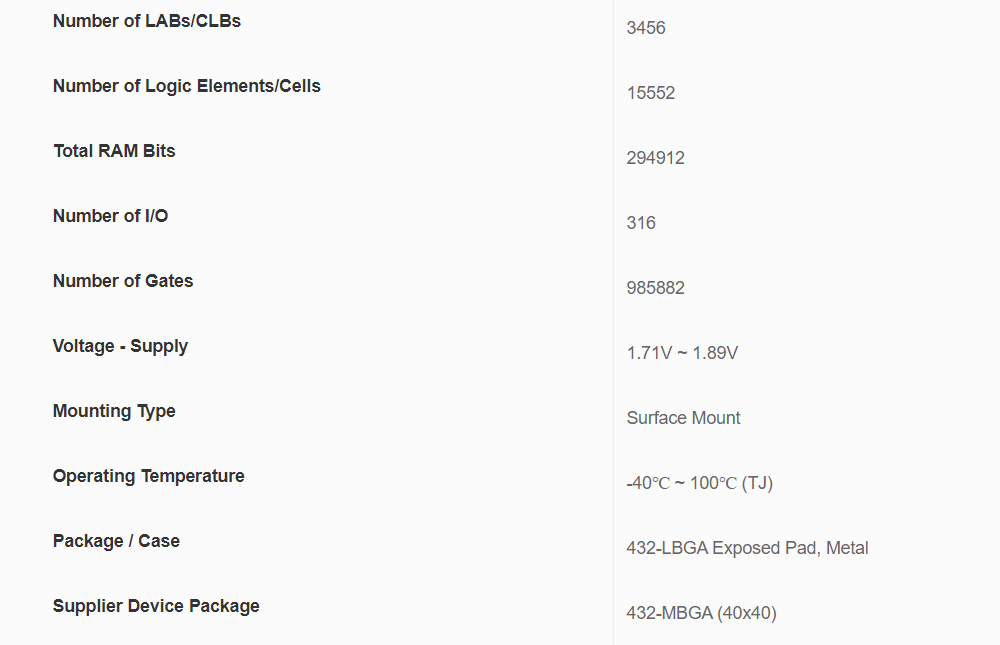Click the 'Number of Logic Elements/Cells' label
The height and width of the screenshot is (645, 1000).
pos(187,86)
